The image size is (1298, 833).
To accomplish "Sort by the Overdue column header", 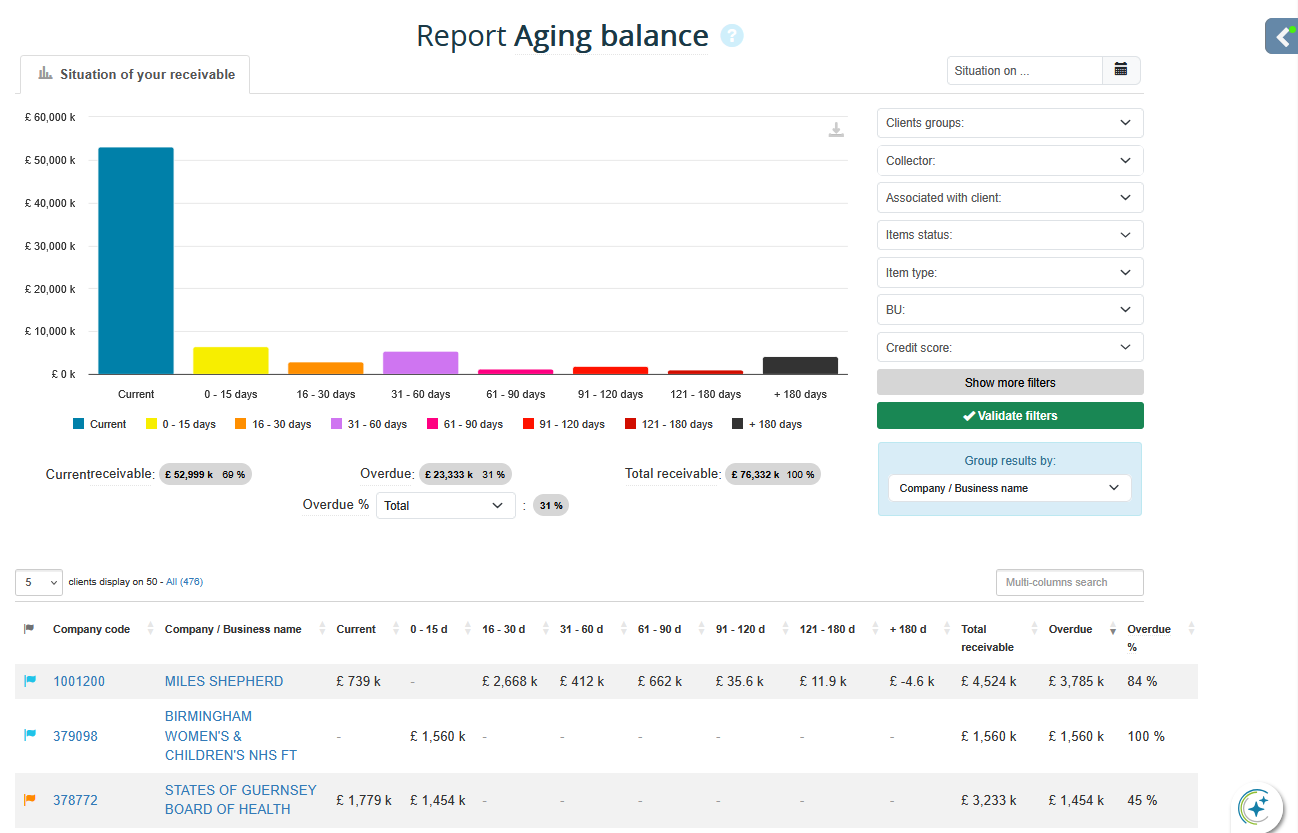I will click(1070, 629).
